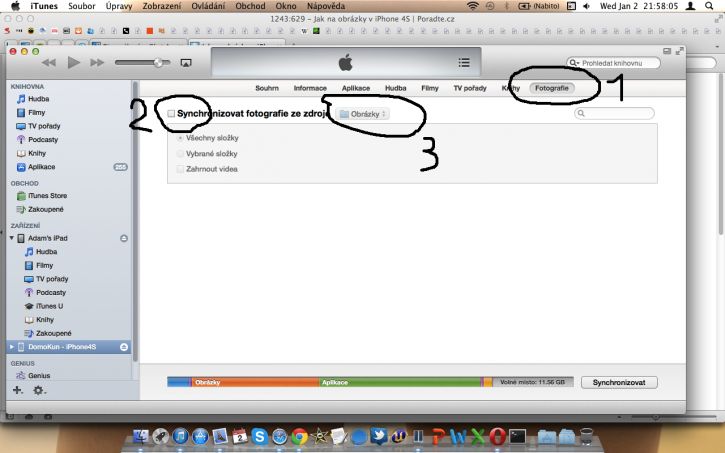Click the volume icon in the menu bar
Image resolution: width=725 pixels, height=453 pixels.
click(x=586, y=6)
